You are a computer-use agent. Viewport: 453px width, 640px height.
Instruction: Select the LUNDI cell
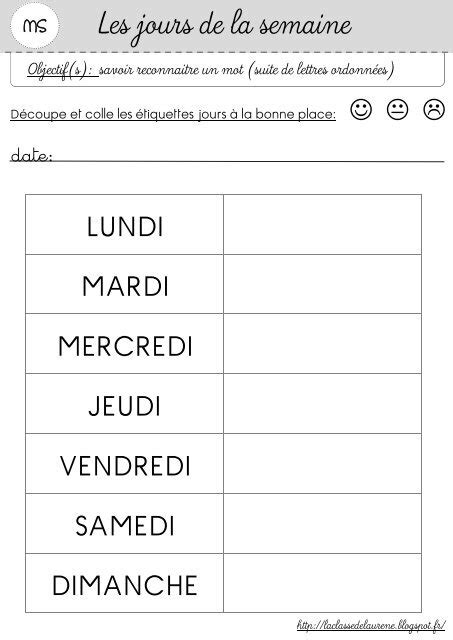pos(124,224)
